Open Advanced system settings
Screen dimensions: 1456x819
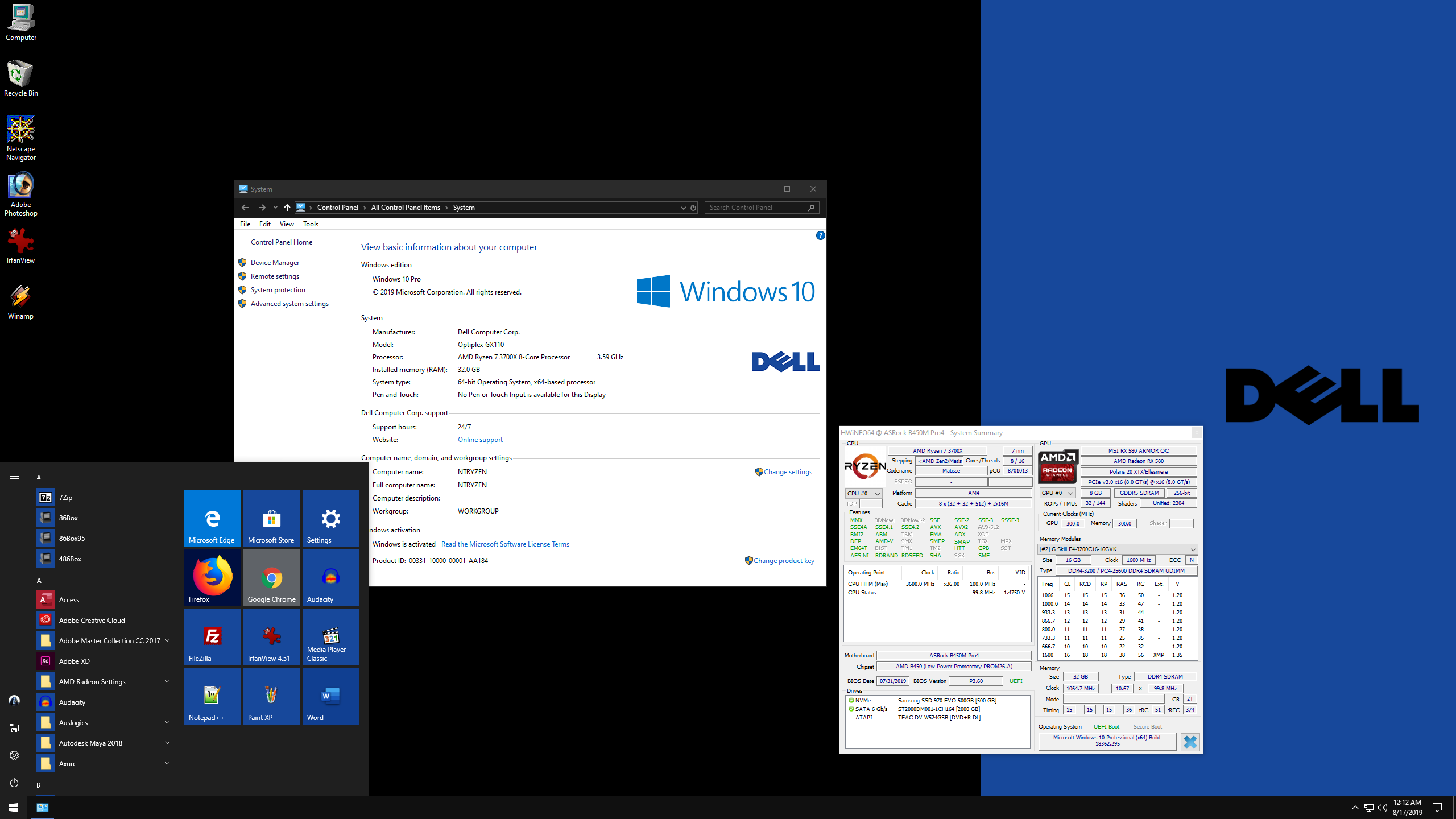tap(289, 303)
